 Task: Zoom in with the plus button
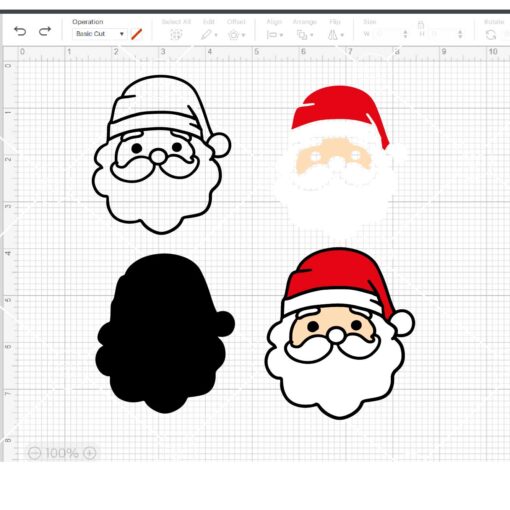[90, 453]
